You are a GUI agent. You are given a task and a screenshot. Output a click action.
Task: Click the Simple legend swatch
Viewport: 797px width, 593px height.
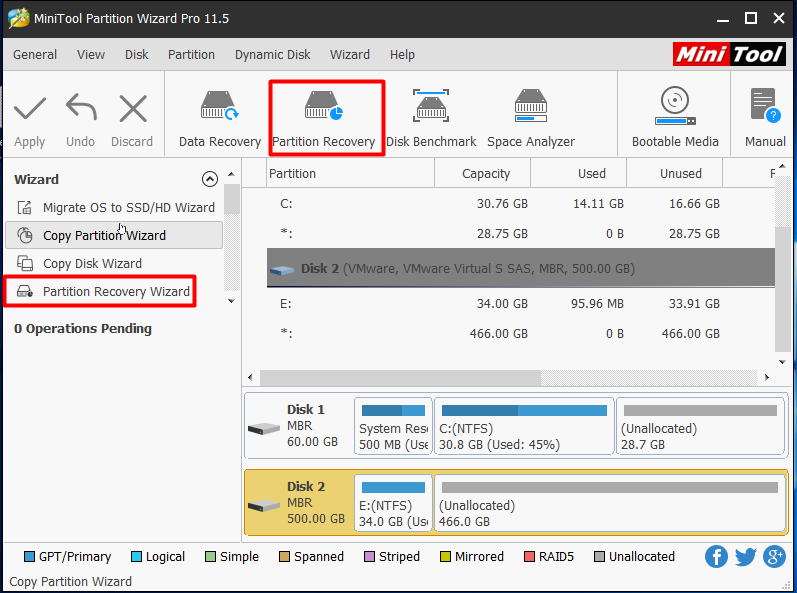click(210, 557)
